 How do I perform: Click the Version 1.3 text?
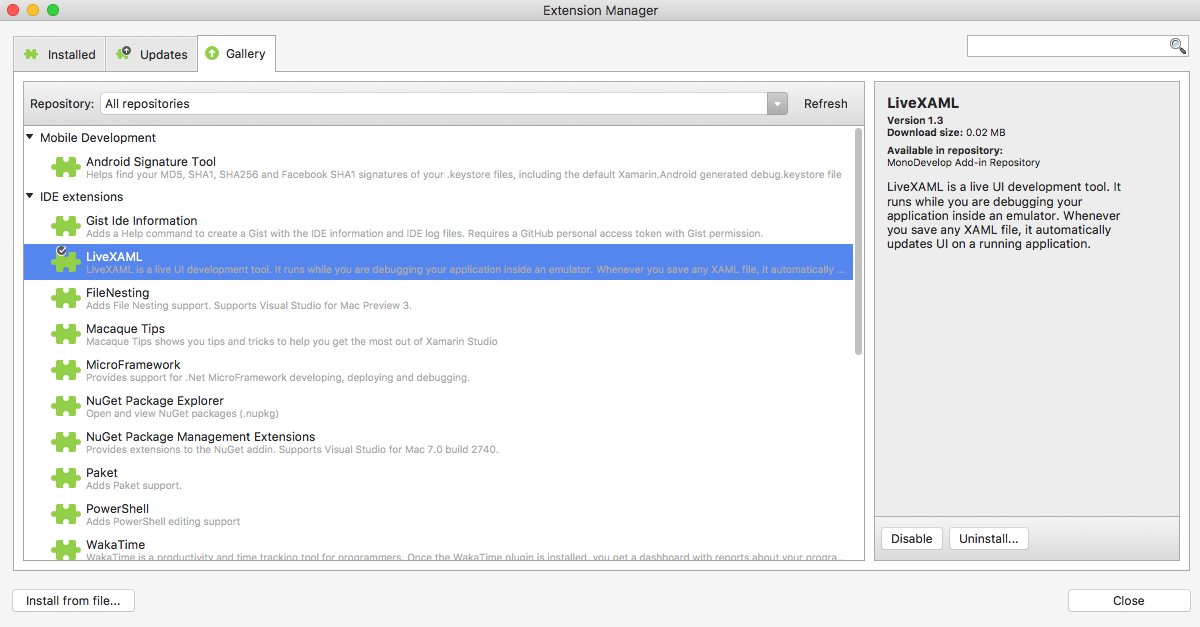coord(915,120)
